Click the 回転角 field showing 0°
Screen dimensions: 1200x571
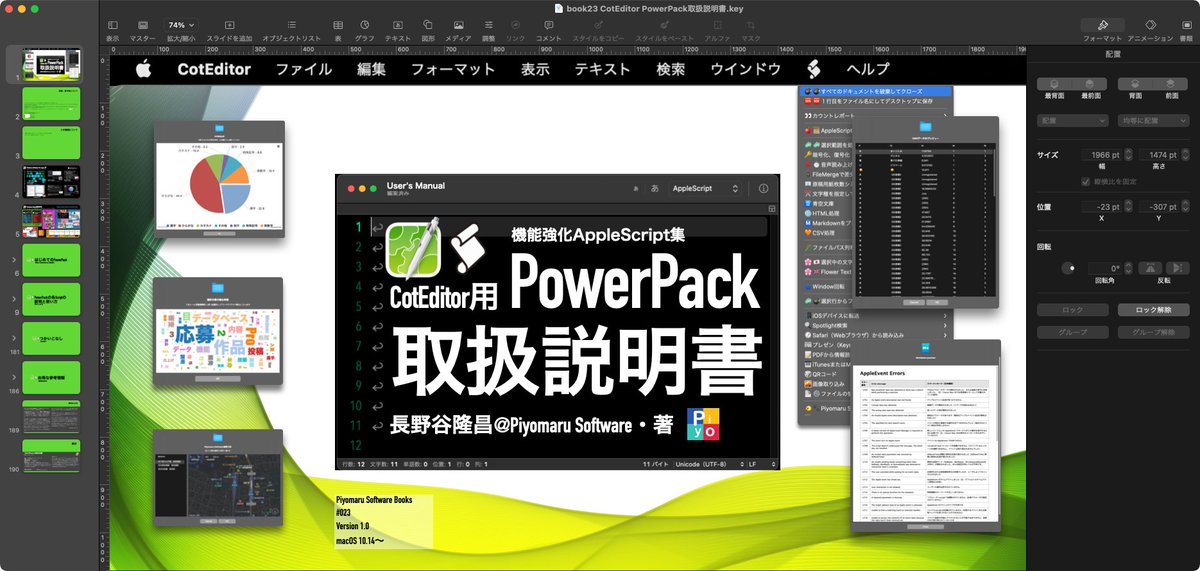1103,268
